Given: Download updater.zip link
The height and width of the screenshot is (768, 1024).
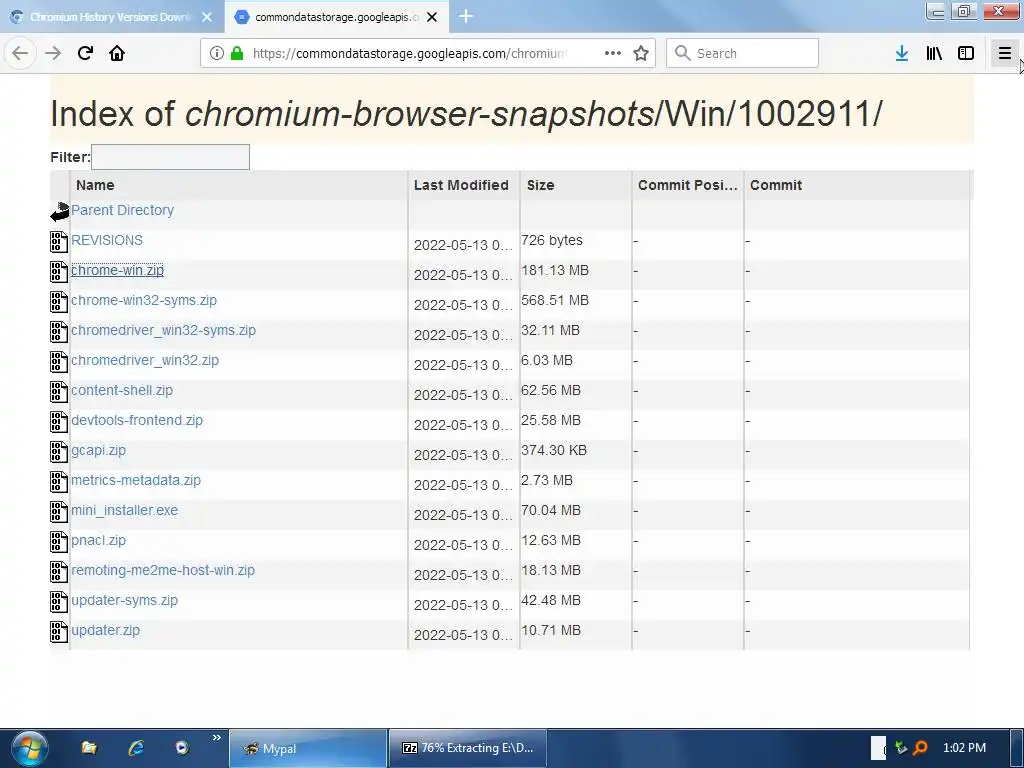Looking at the screenshot, I should coord(106,631).
